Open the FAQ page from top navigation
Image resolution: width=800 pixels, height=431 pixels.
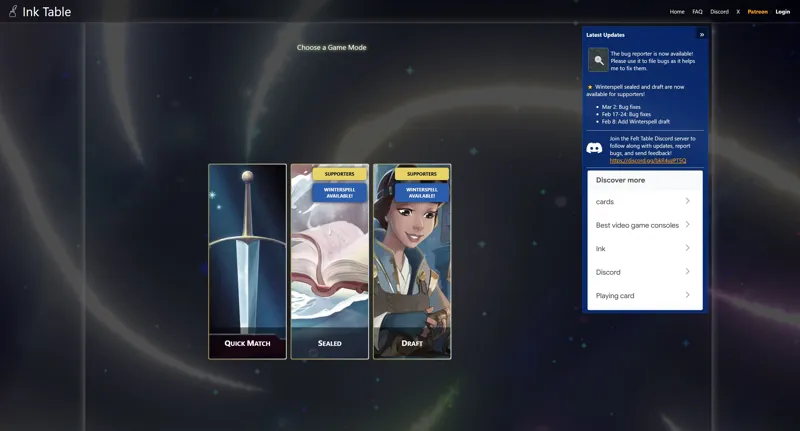coord(697,12)
